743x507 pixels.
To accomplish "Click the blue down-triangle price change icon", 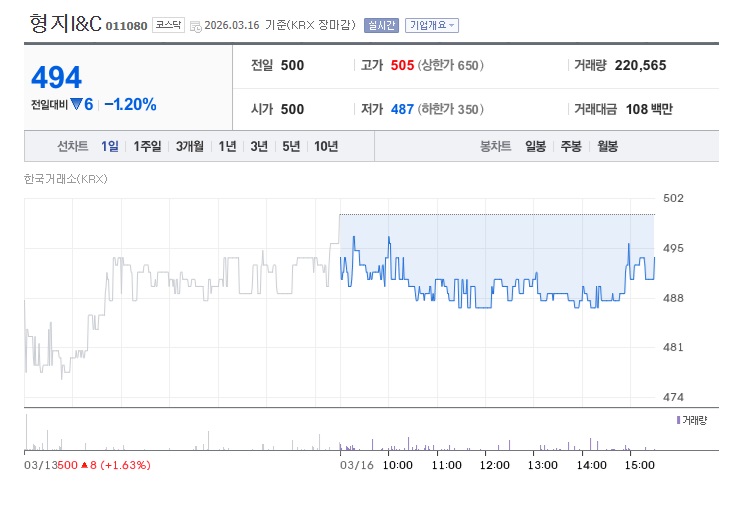I will 75,104.
